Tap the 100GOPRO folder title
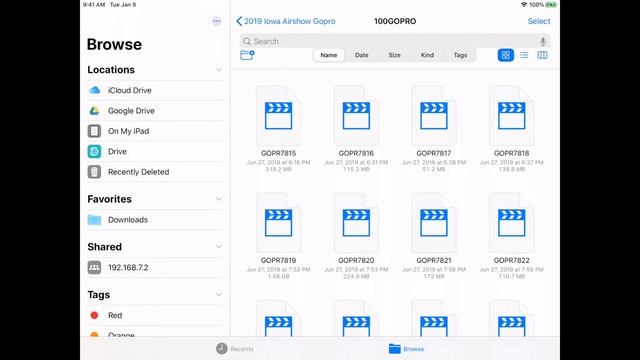Viewport: 640px width, 360px height. [x=395, y=21]
